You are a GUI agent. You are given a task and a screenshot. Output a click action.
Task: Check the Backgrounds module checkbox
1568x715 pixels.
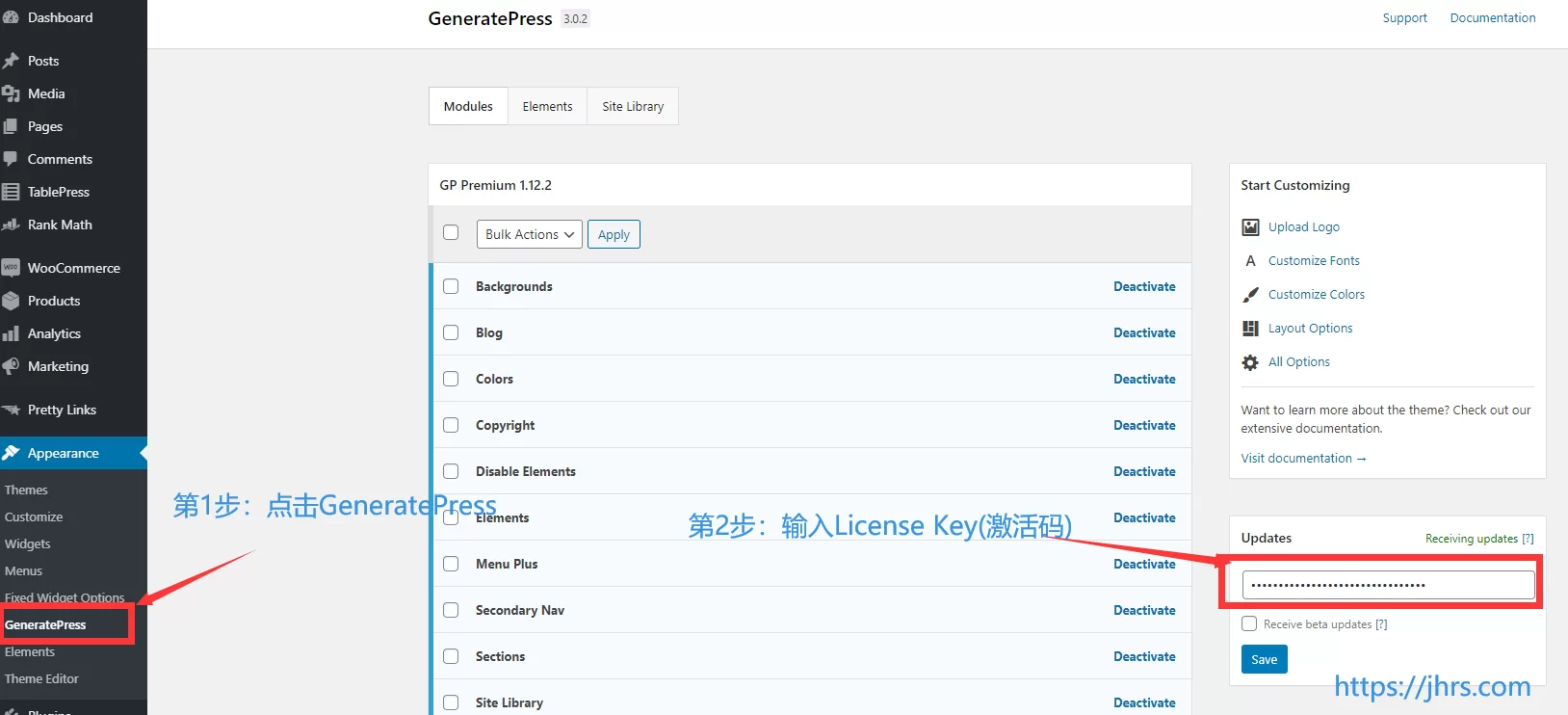(451, 286)
